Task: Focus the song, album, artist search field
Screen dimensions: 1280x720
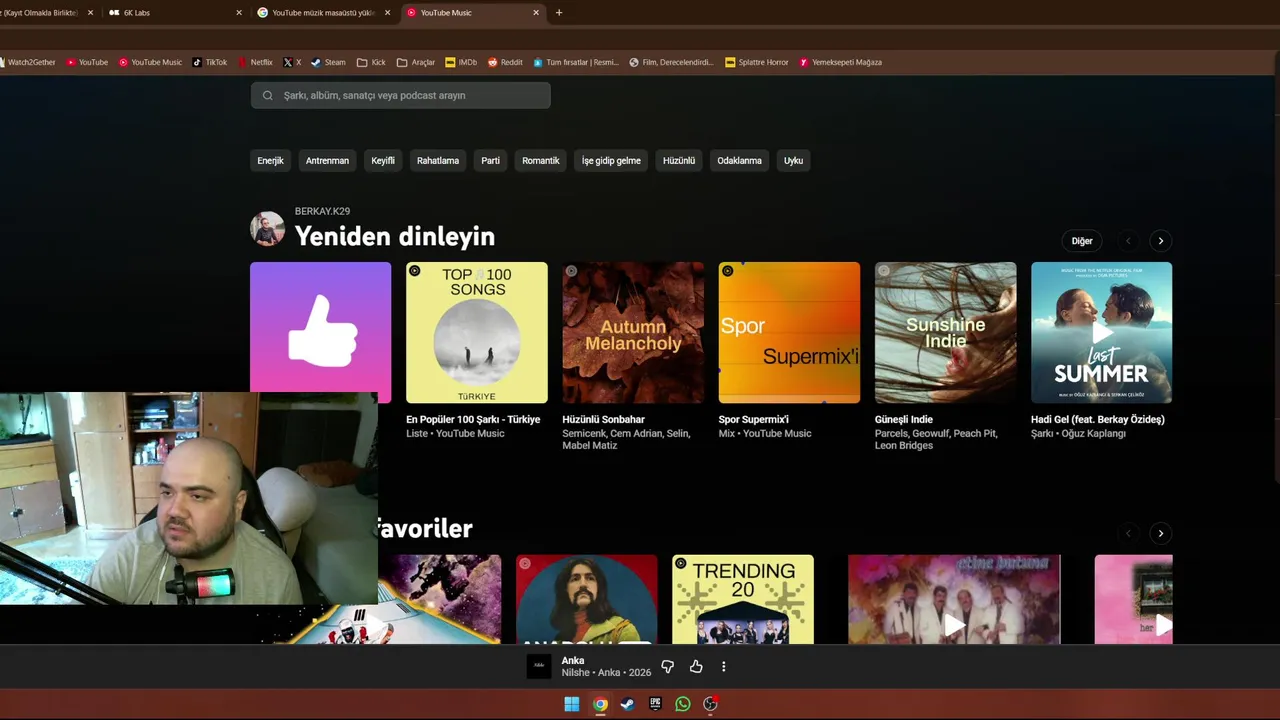Action: tap(400, 96)
